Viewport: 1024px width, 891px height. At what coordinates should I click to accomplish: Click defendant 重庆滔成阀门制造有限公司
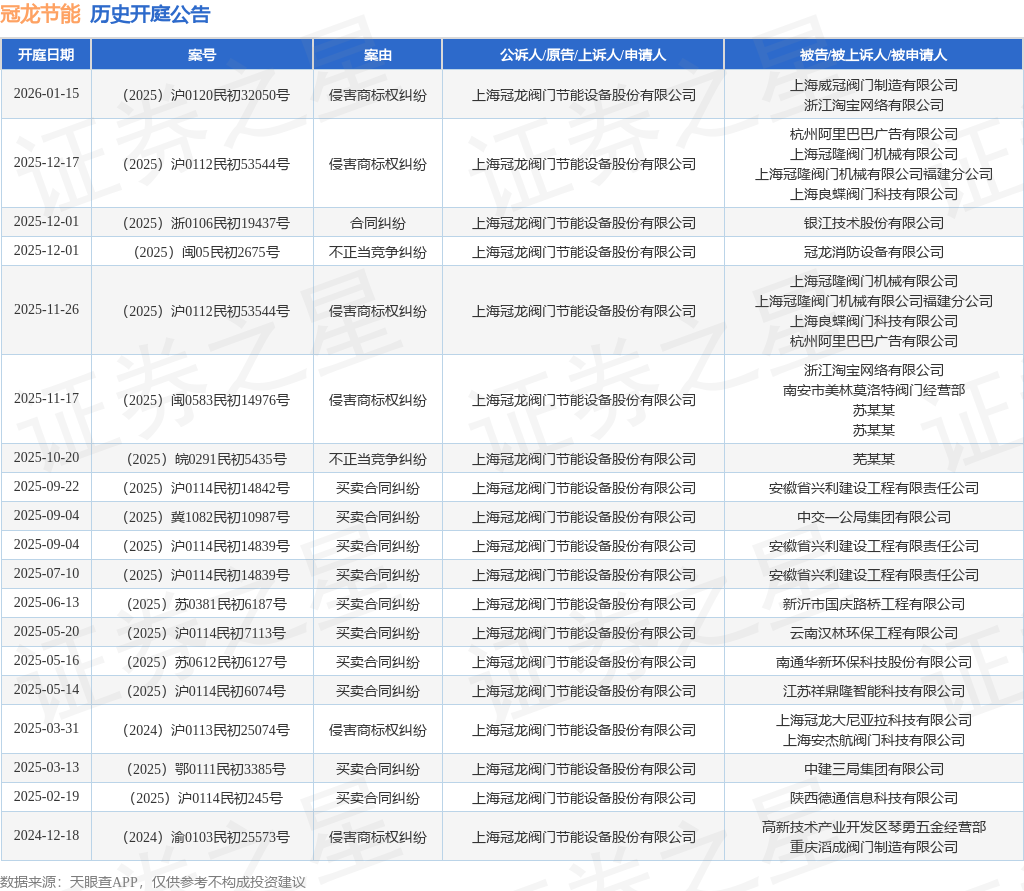874,847
